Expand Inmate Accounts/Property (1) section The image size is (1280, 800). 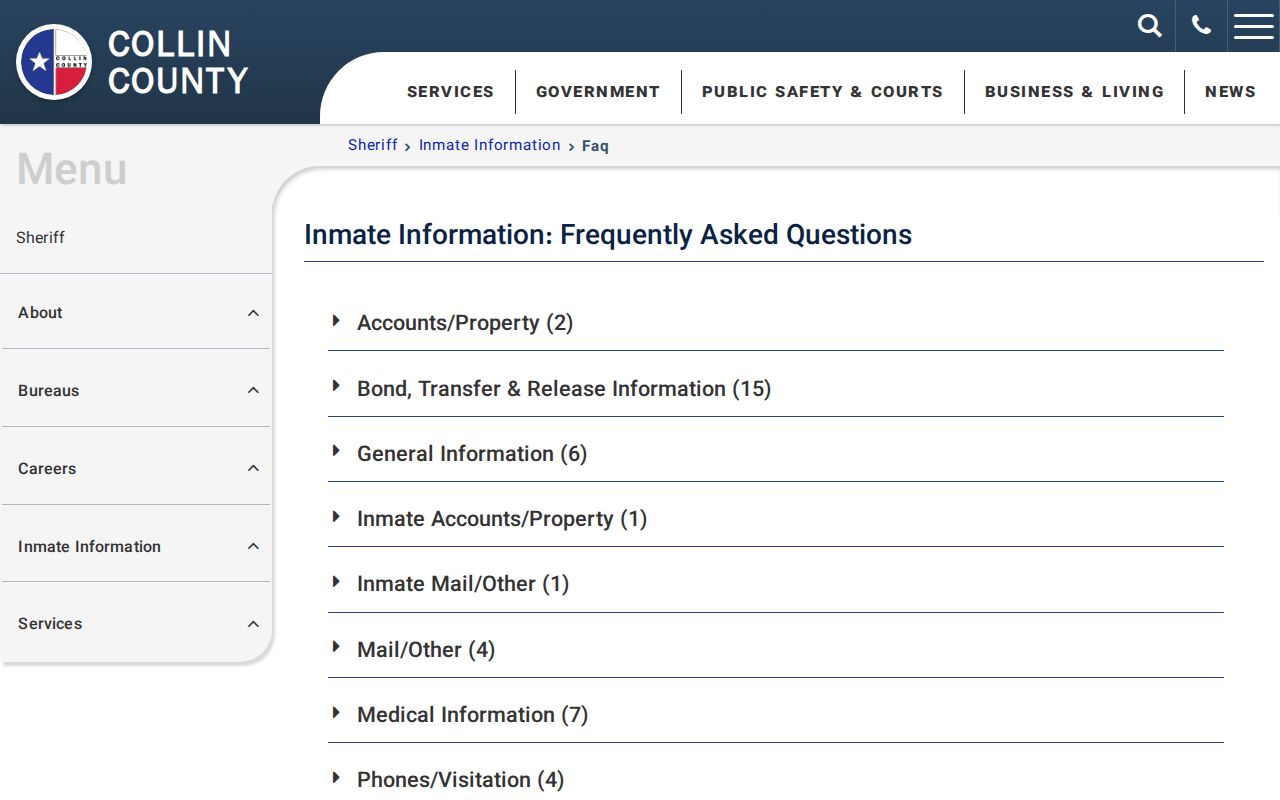click(776, 519)
